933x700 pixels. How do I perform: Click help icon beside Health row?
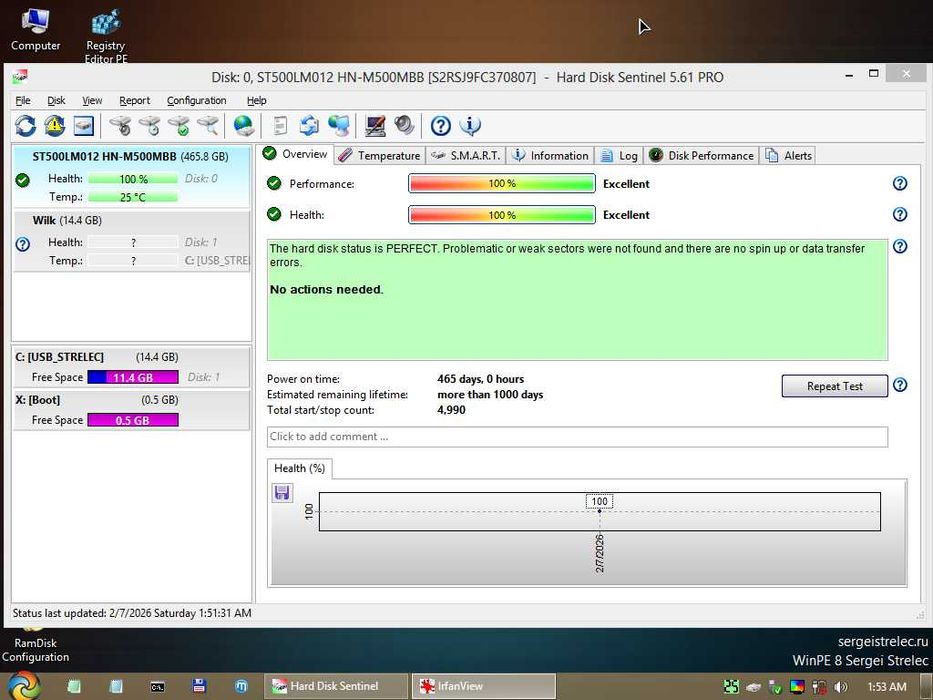pos(900,214)
